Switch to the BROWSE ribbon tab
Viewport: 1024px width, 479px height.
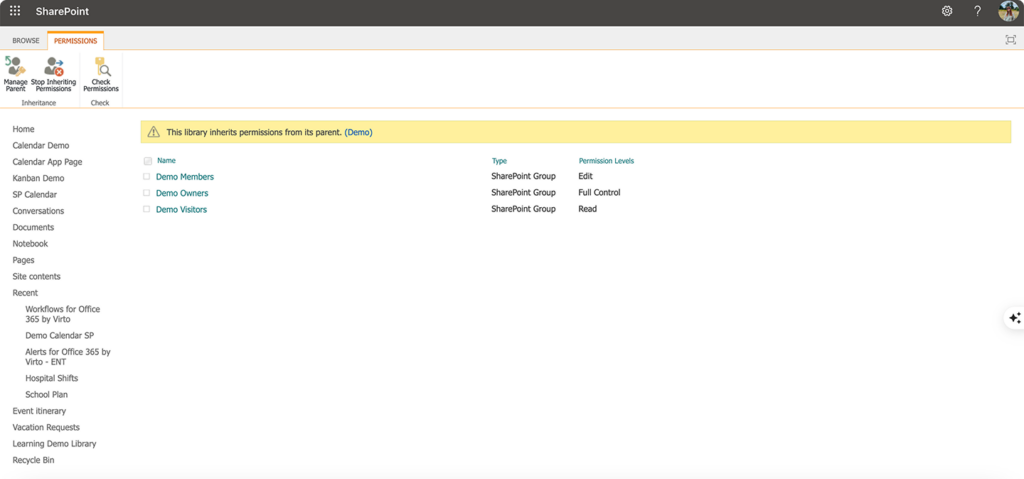26,41
